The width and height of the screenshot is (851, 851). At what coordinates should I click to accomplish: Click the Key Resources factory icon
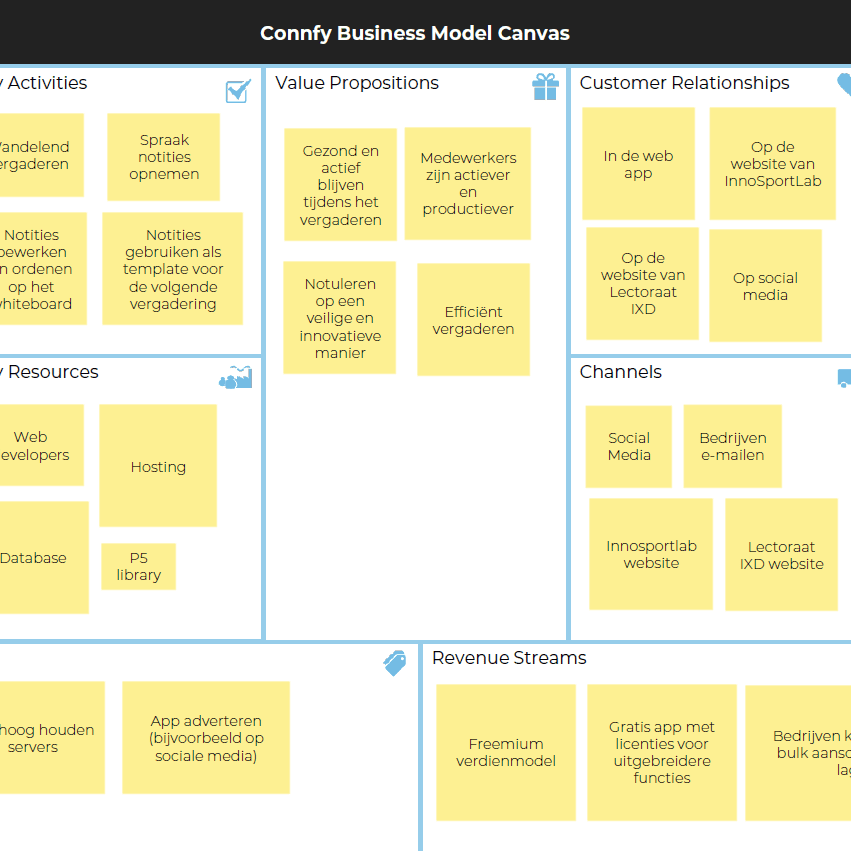pos(236,377)
